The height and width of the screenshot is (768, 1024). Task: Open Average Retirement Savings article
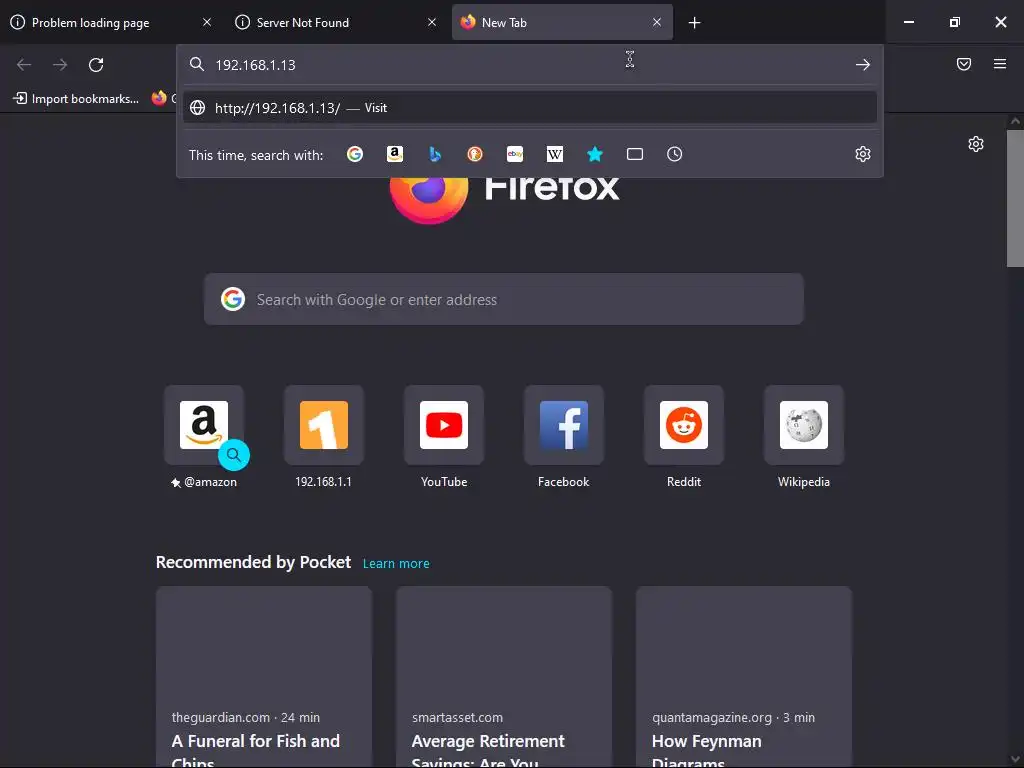pos(504,677)
